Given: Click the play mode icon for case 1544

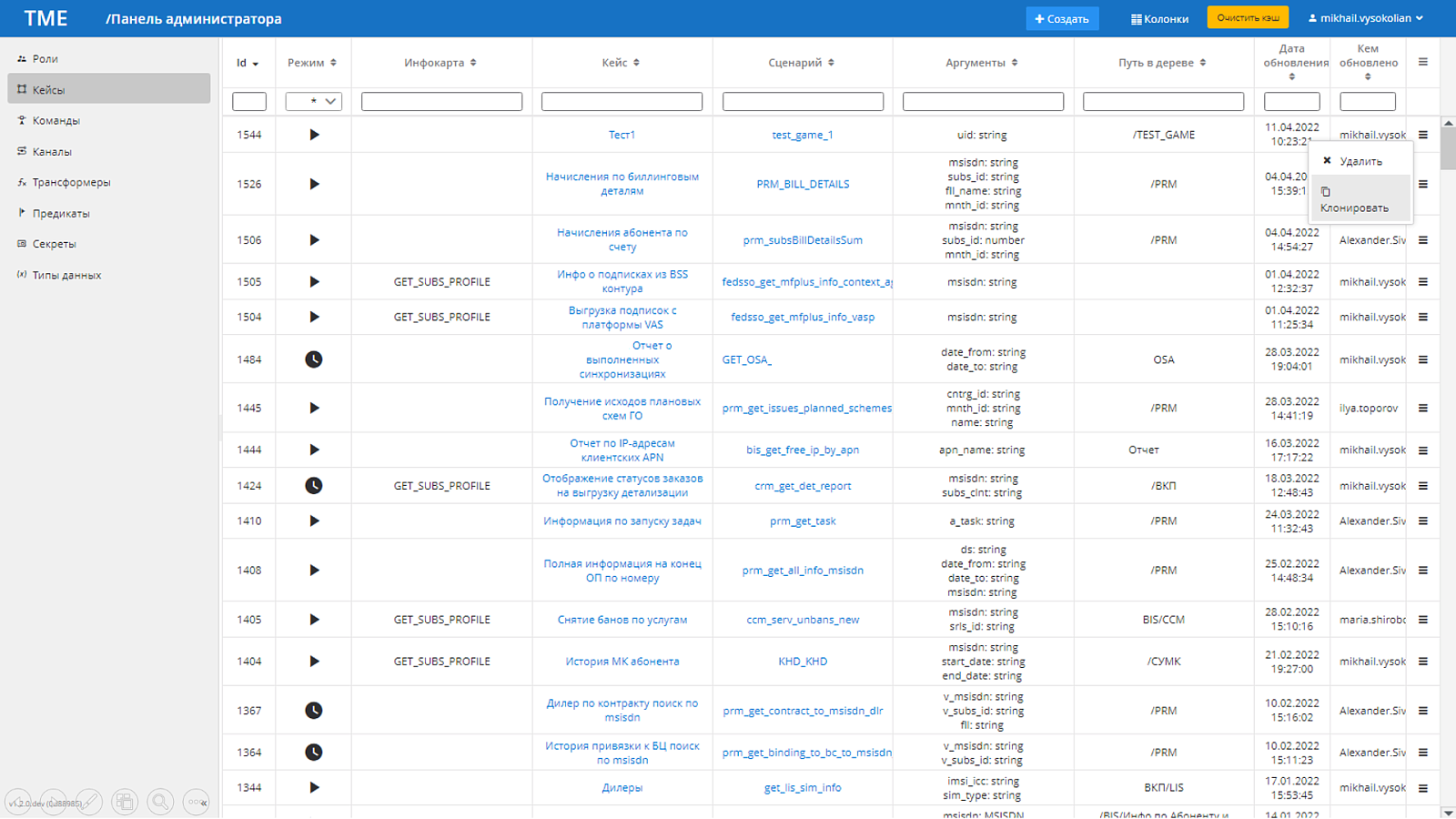Looking at the screenshot, I should 314,135.
